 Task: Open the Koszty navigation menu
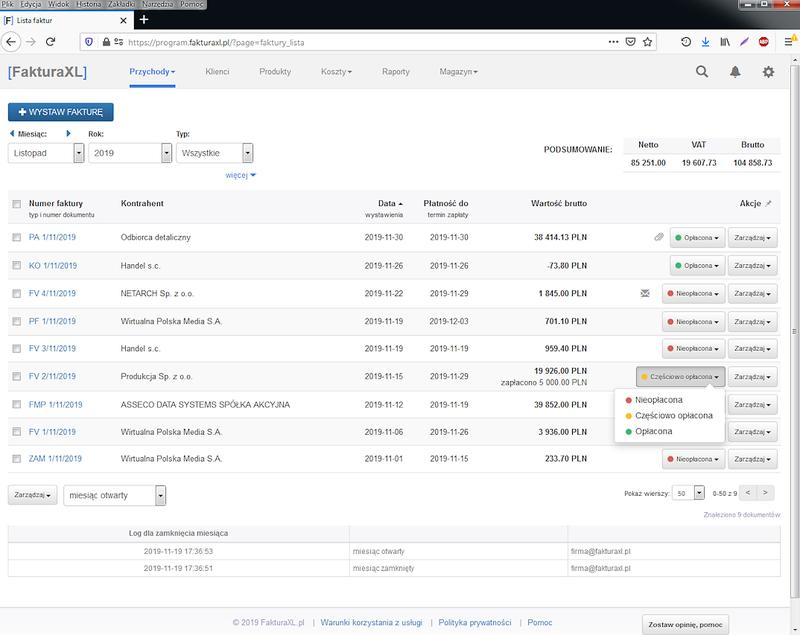[x=337, y=72]
